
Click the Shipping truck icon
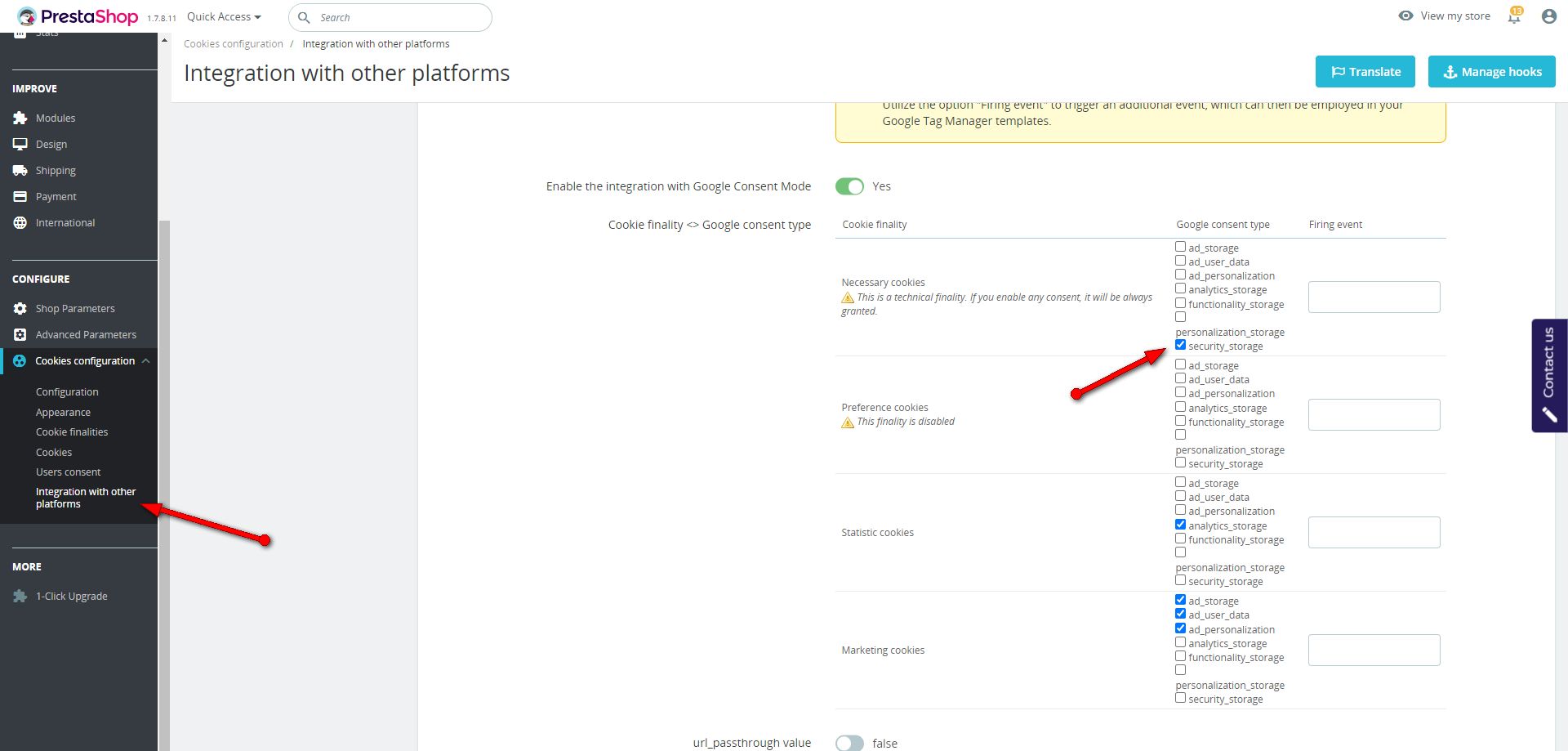(20, 171)
